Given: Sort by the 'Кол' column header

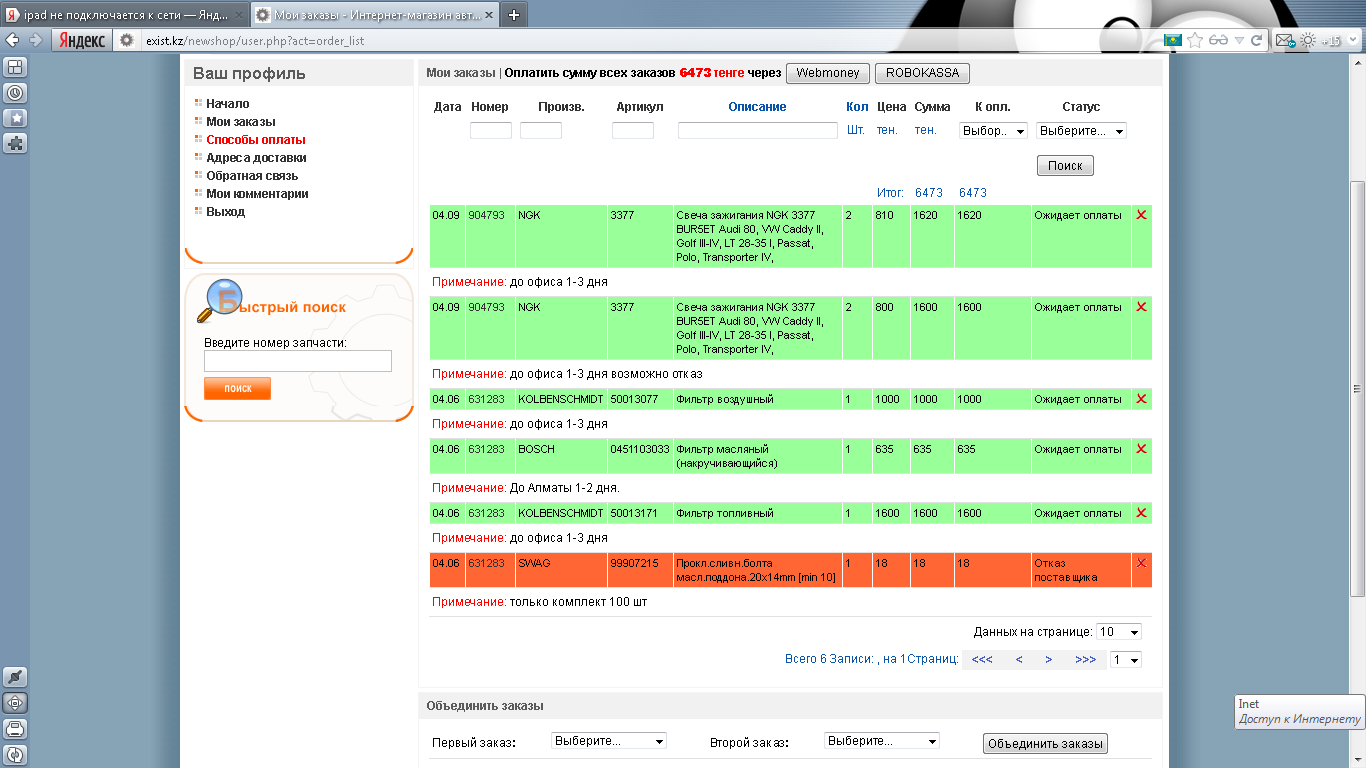Looking at the screenshot, I should click(857, 107).
